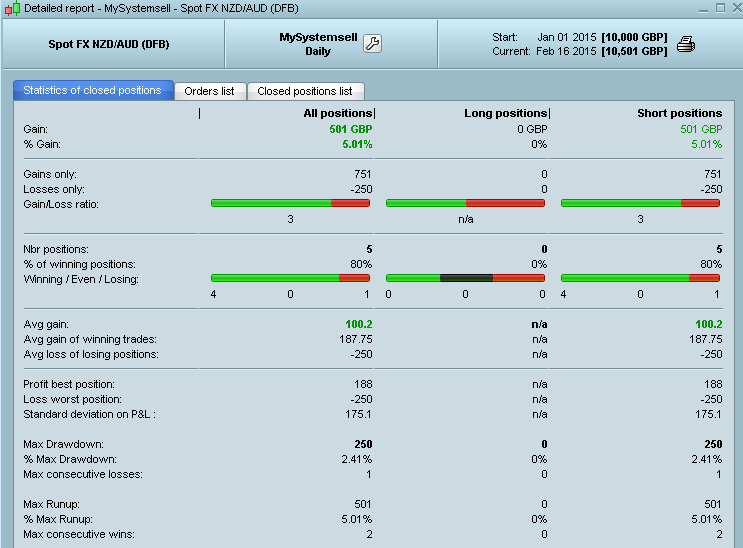The image size is (743, 548).
Task: Open the Closed positions list tab
Action: pyautogui.click(x=305, y=91)
